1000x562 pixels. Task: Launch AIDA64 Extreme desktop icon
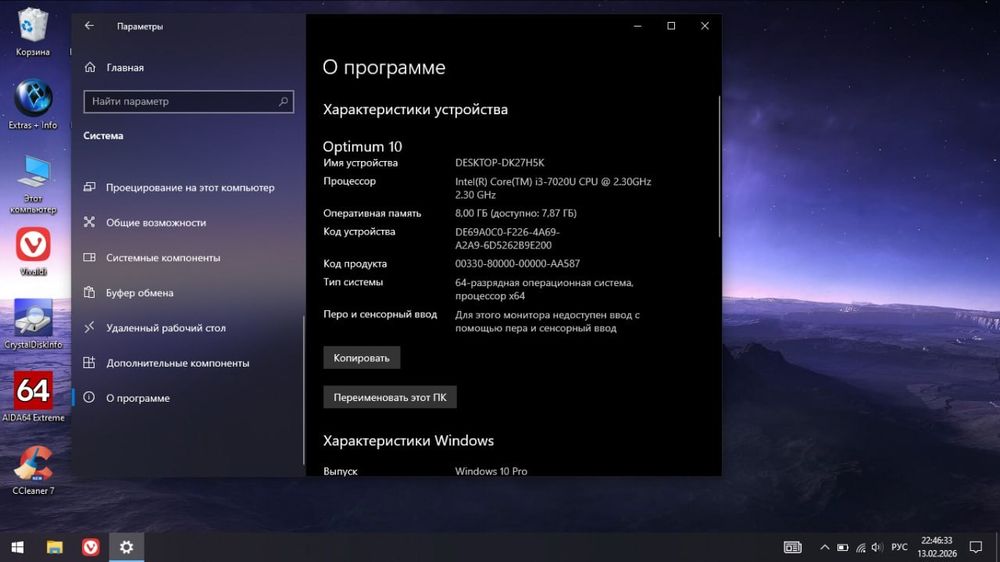click(33, 396)
